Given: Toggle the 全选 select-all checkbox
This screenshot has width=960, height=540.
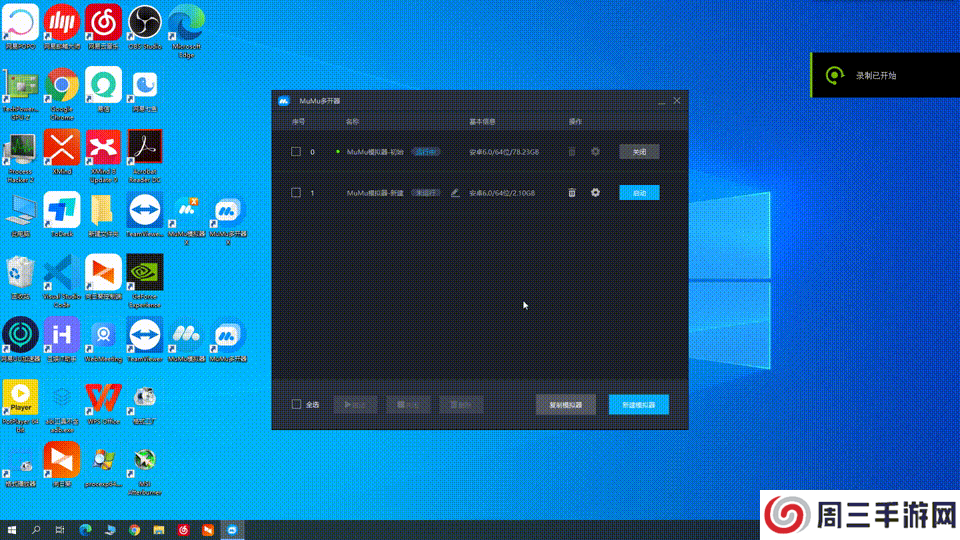Looking at the screenshot, I should pyautogui.click(x=296, y=405).
